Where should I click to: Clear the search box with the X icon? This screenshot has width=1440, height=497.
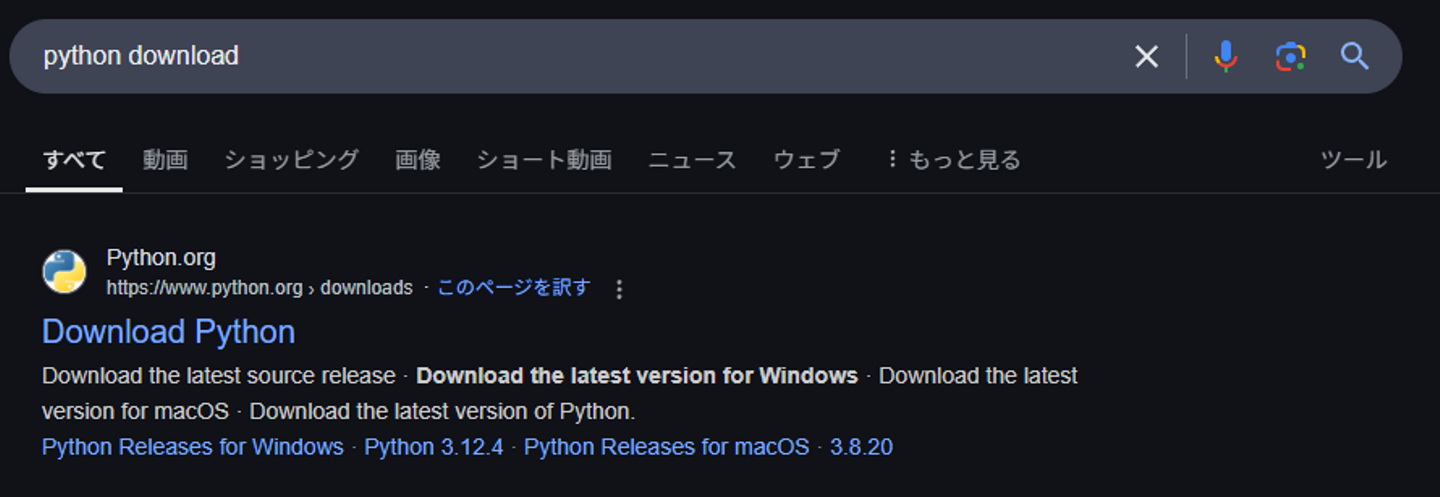click(x=1146, y=57)
